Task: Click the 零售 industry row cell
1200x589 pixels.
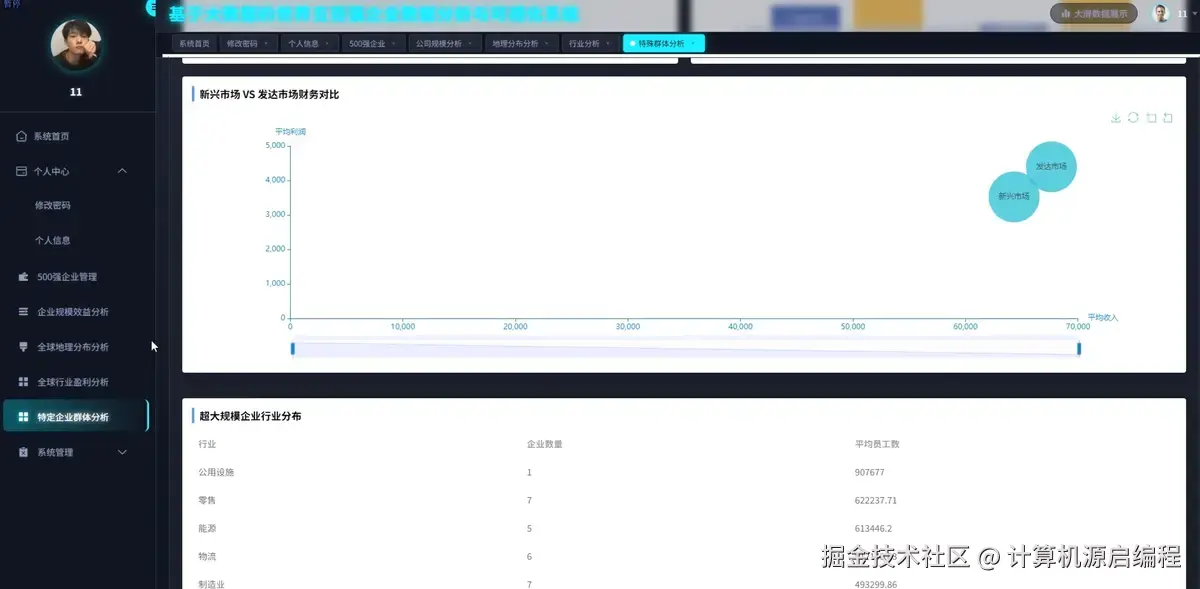Action: [x=208, y=500]
